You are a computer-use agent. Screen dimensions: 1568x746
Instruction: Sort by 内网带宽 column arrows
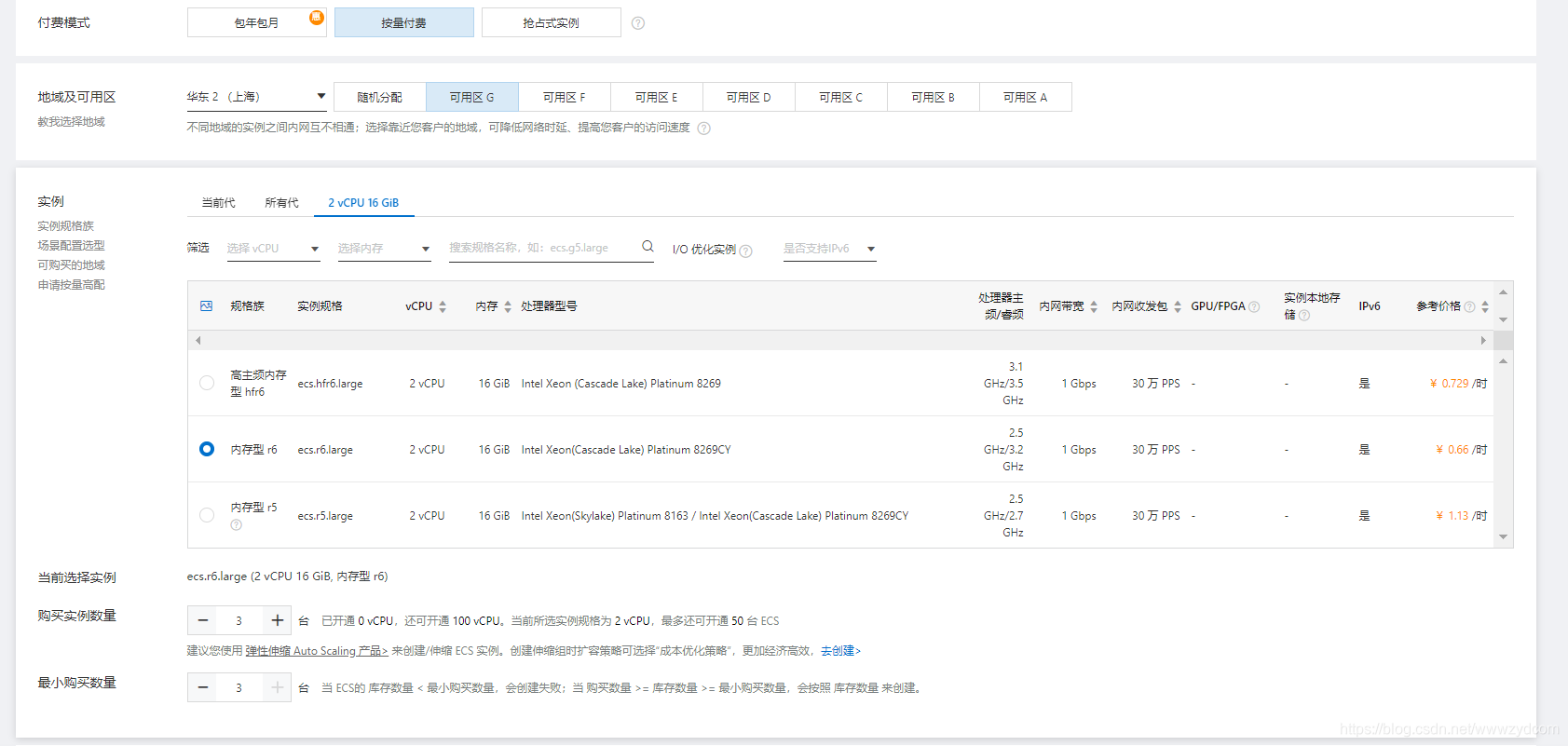(x=1094, y=306)
